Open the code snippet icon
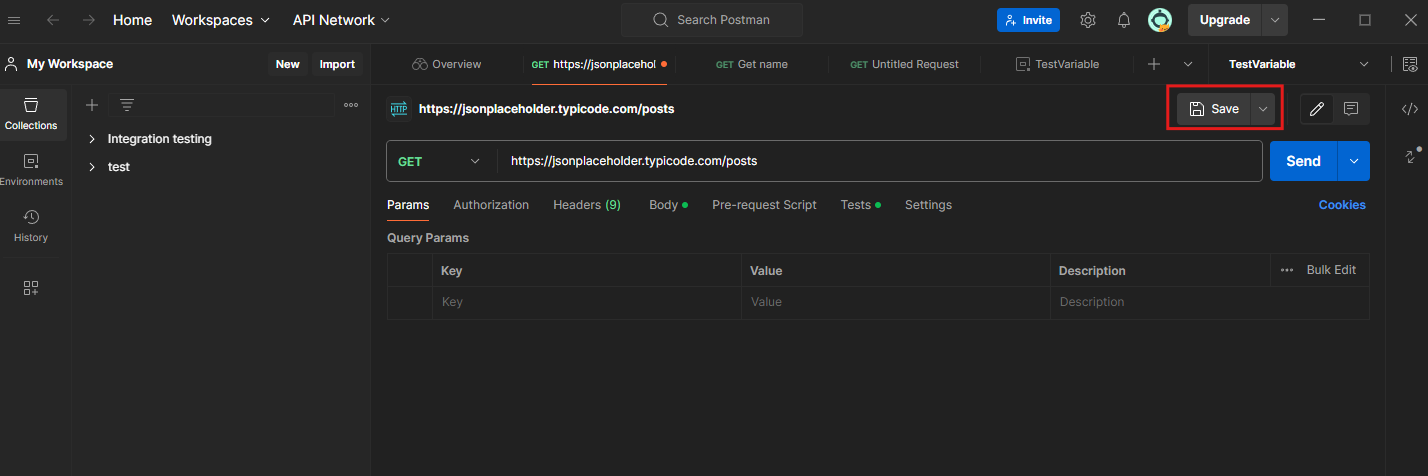The height and width of the screenshot is (476, 1428). pos(1410,109)
